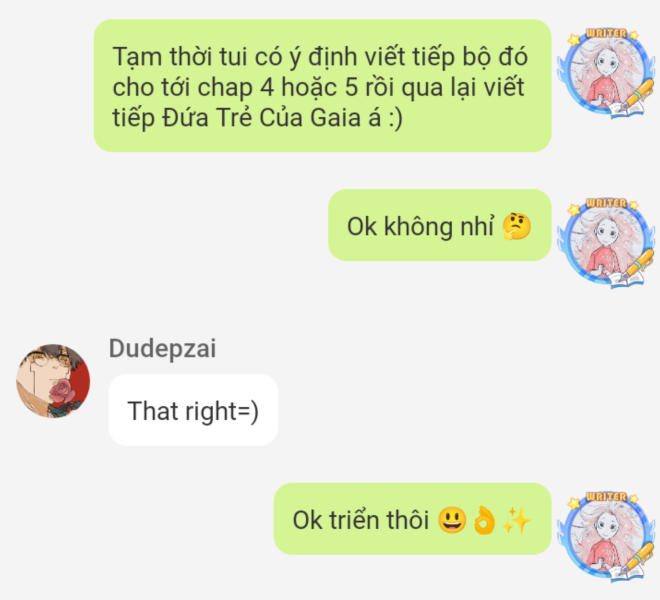Screen dimensions: 660x600
Task: Click the thinking face emoji
Action: pyautogui.click(x=517, y=226)
